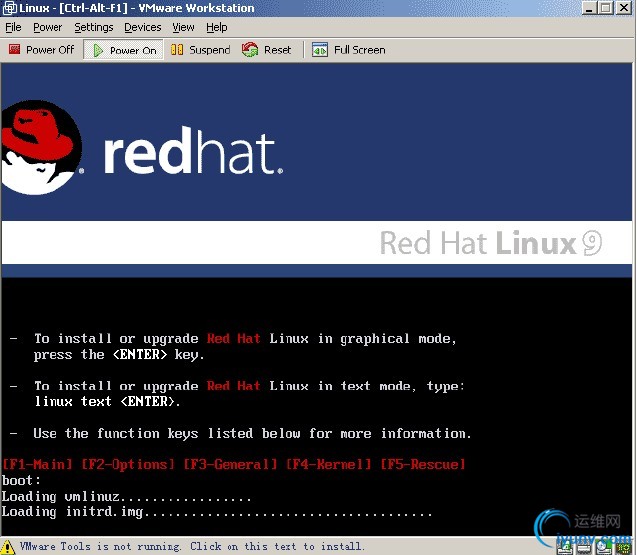Viewport: 637px width, 555px height.
Task: Open the View menu
Action: click(x=183, y=27)
